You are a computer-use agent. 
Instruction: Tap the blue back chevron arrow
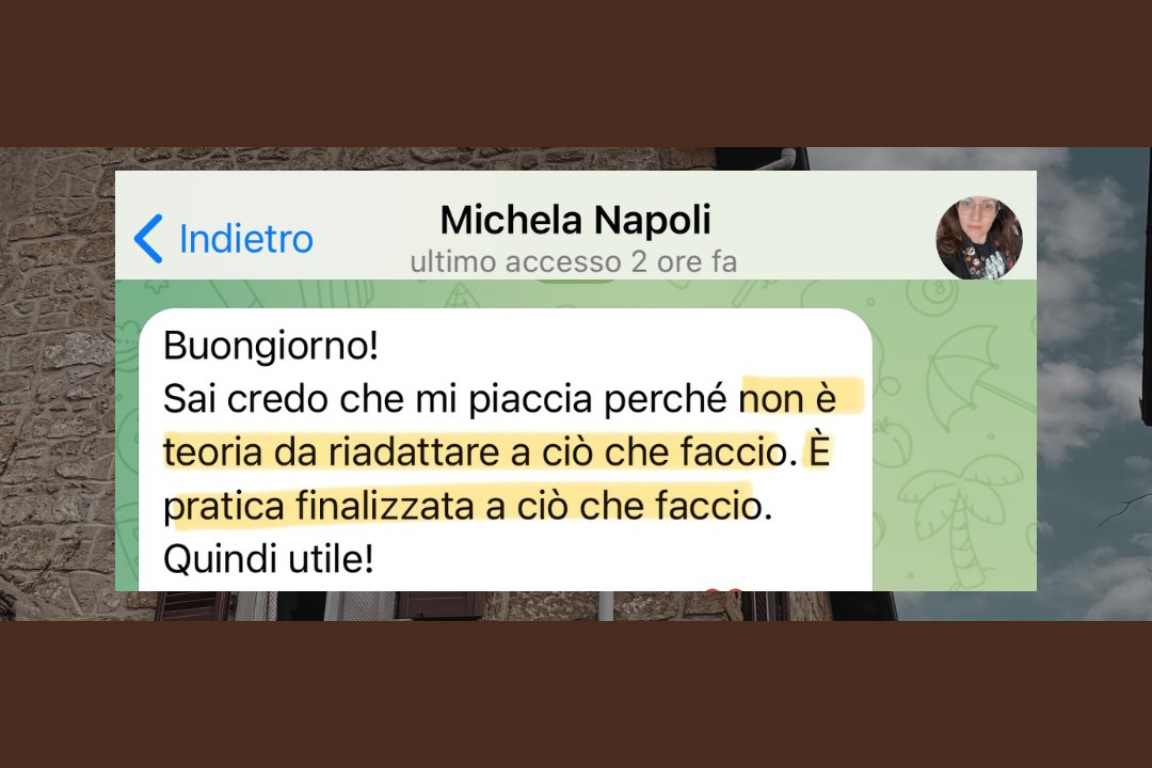149,239
